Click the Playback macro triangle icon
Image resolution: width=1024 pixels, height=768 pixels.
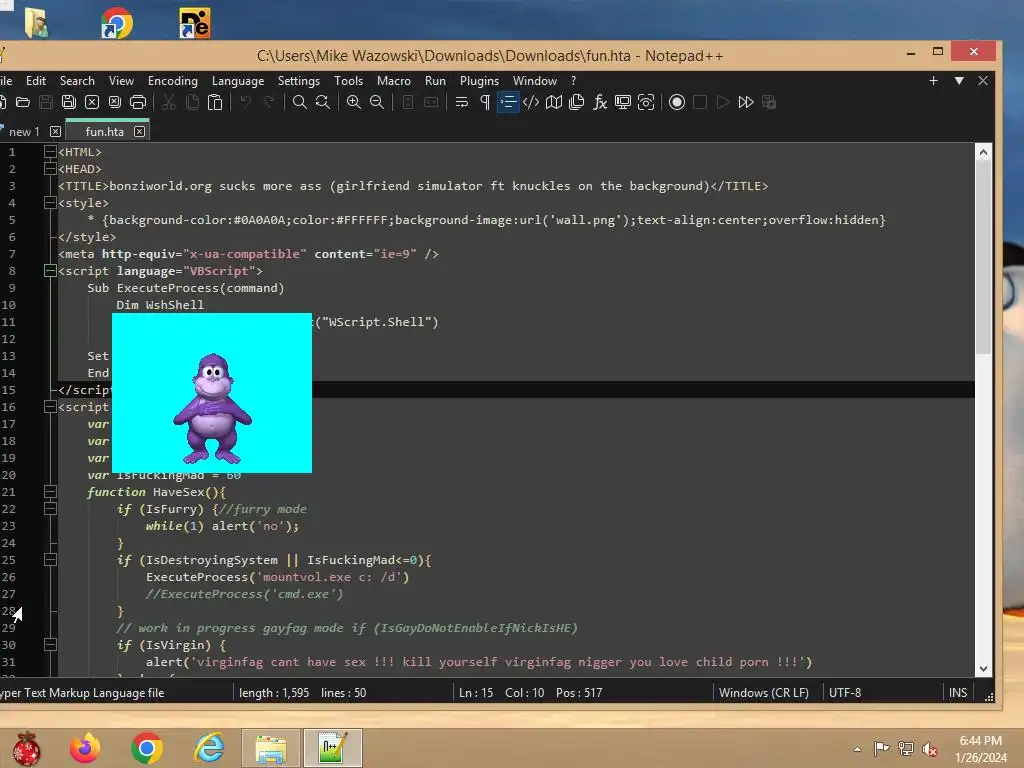point(723,102)
